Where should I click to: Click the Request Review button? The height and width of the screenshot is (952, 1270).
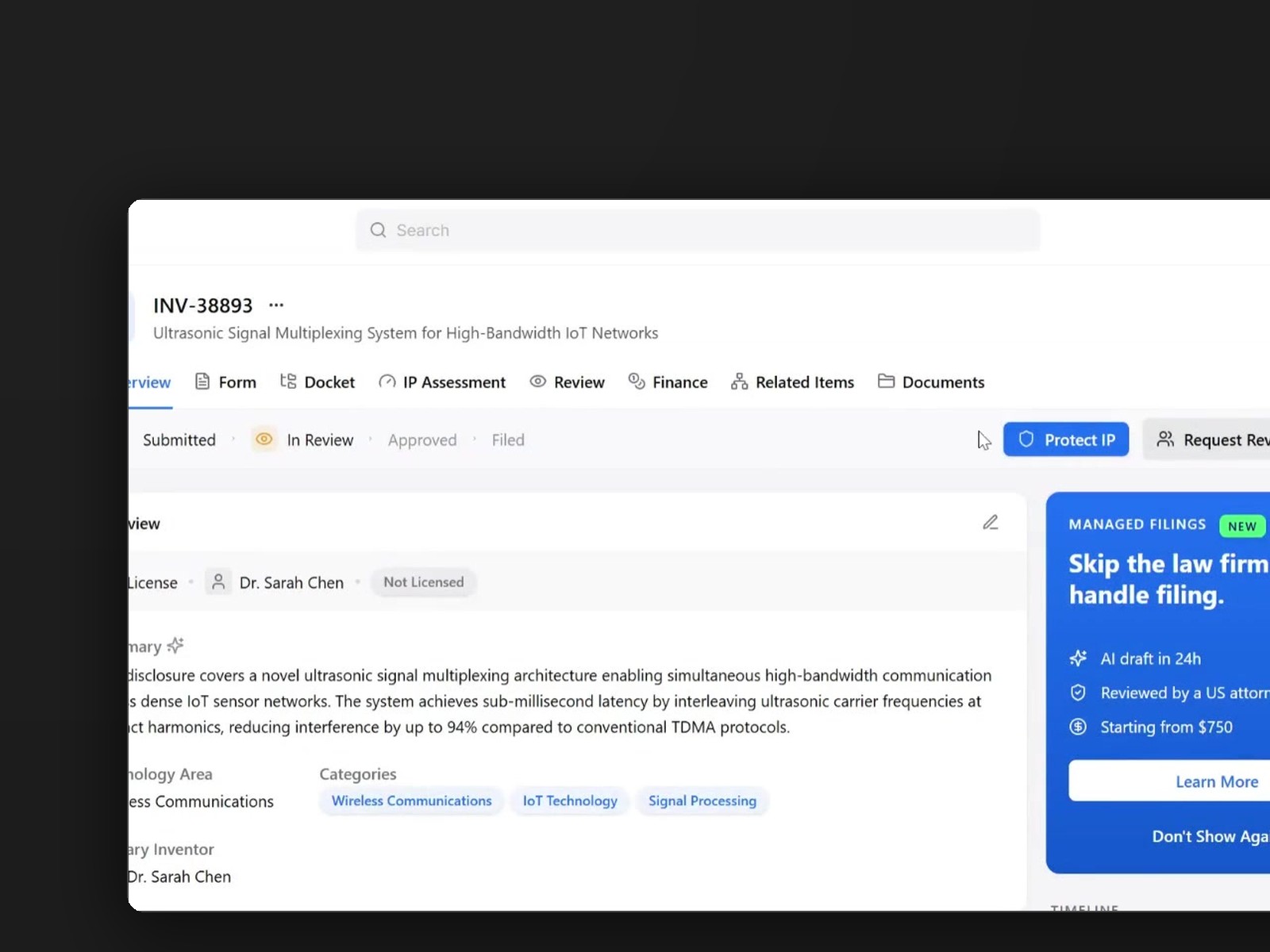pos(1206,440)
